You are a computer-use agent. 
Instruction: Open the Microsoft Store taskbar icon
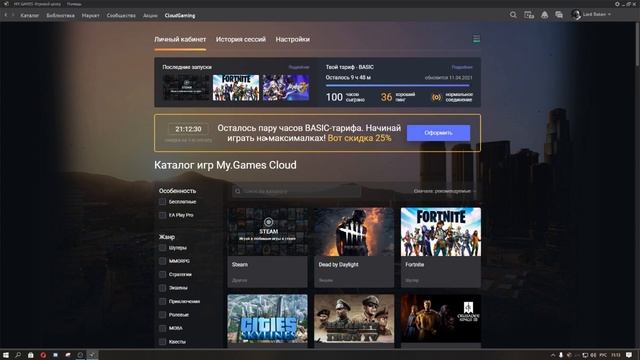(x=31, y=355)
